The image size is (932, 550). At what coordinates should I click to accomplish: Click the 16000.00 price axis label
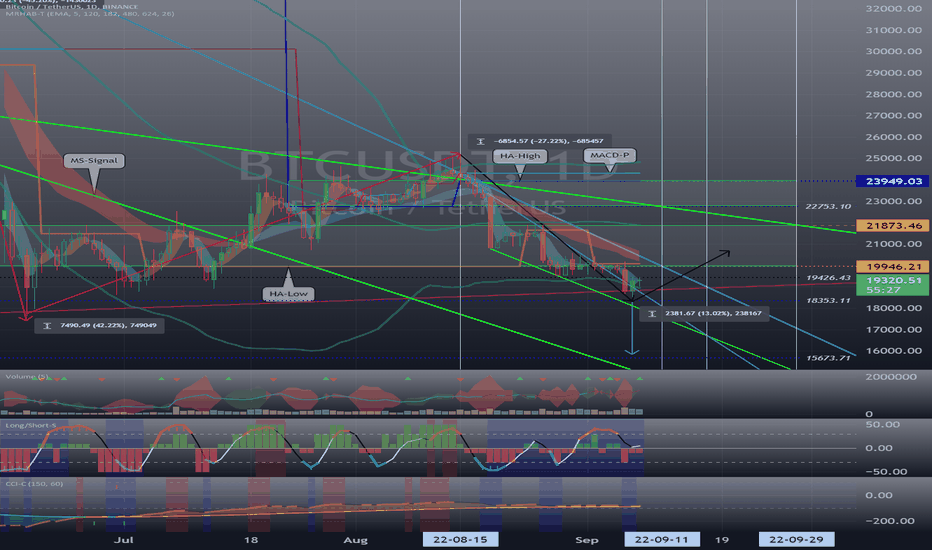point(893,351)
